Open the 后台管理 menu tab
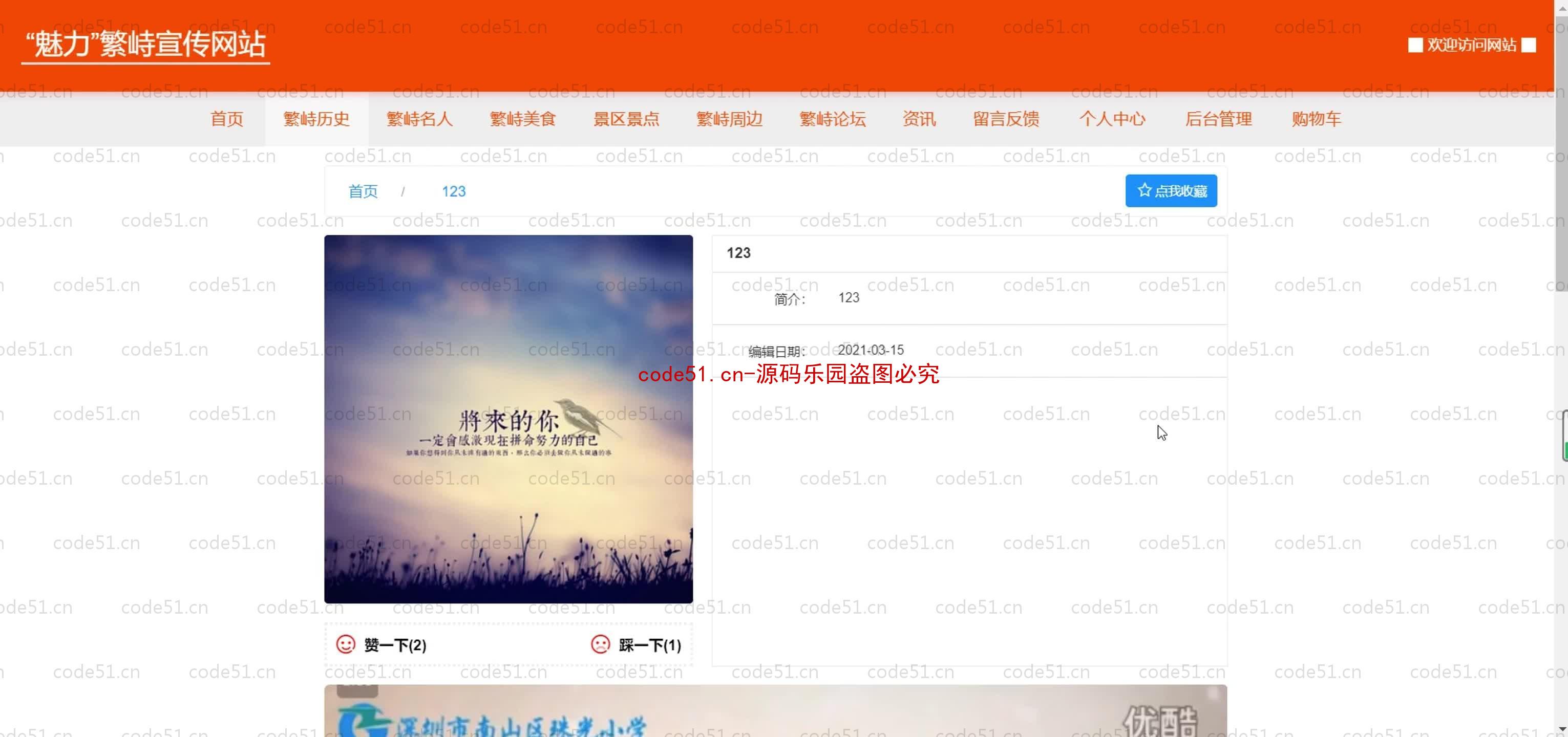The width and height of the screenshot is (1568, 737). click(x=1219, y=118)
